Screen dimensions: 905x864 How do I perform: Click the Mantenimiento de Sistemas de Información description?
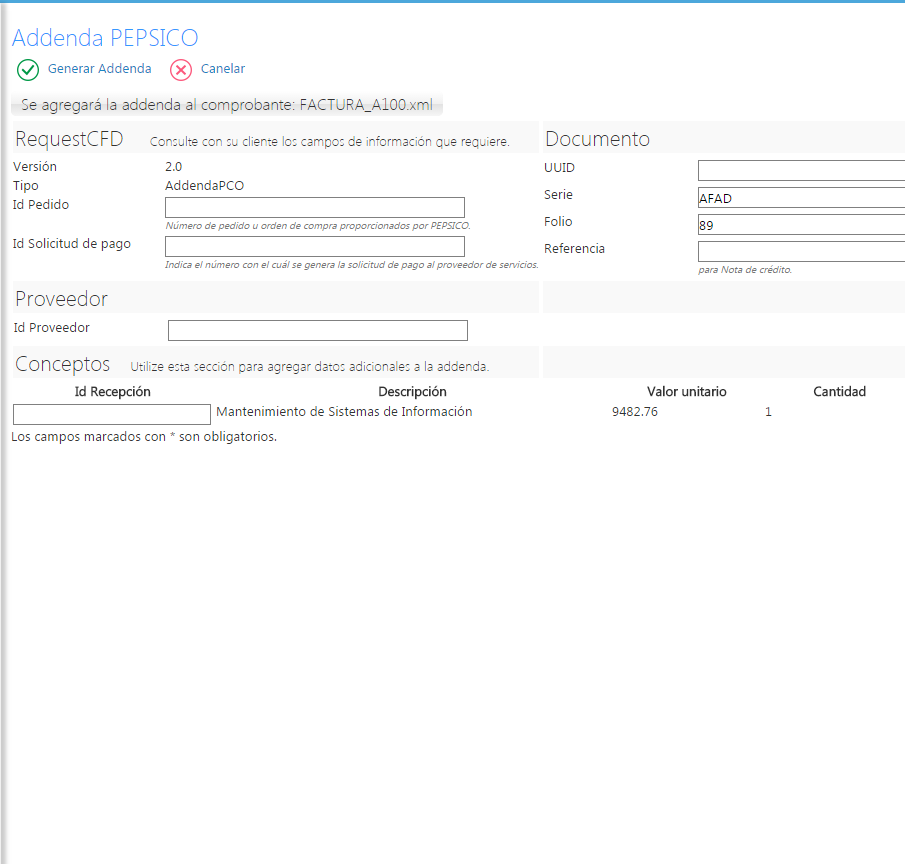click(x=344, y=412)
